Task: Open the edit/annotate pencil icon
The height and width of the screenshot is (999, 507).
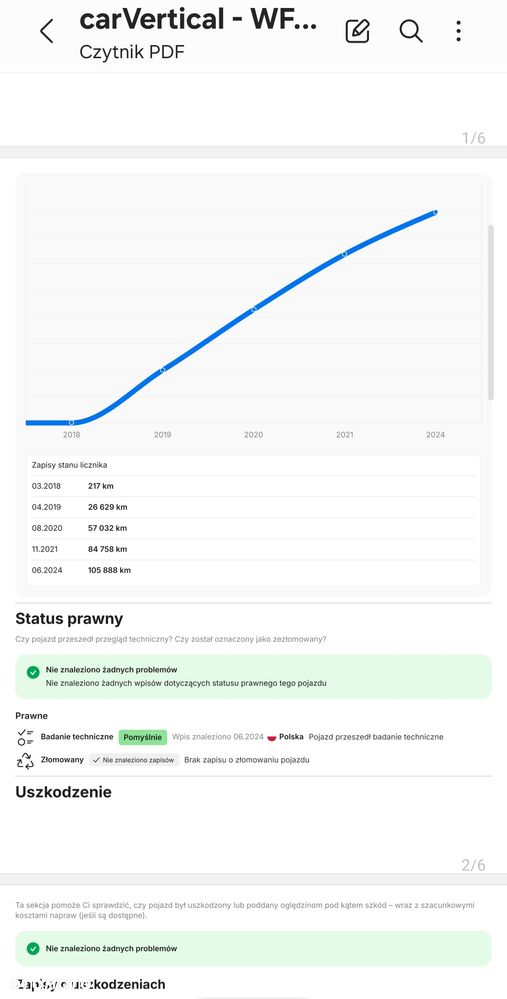Action: pyautogui.click(x=357, y=31)
